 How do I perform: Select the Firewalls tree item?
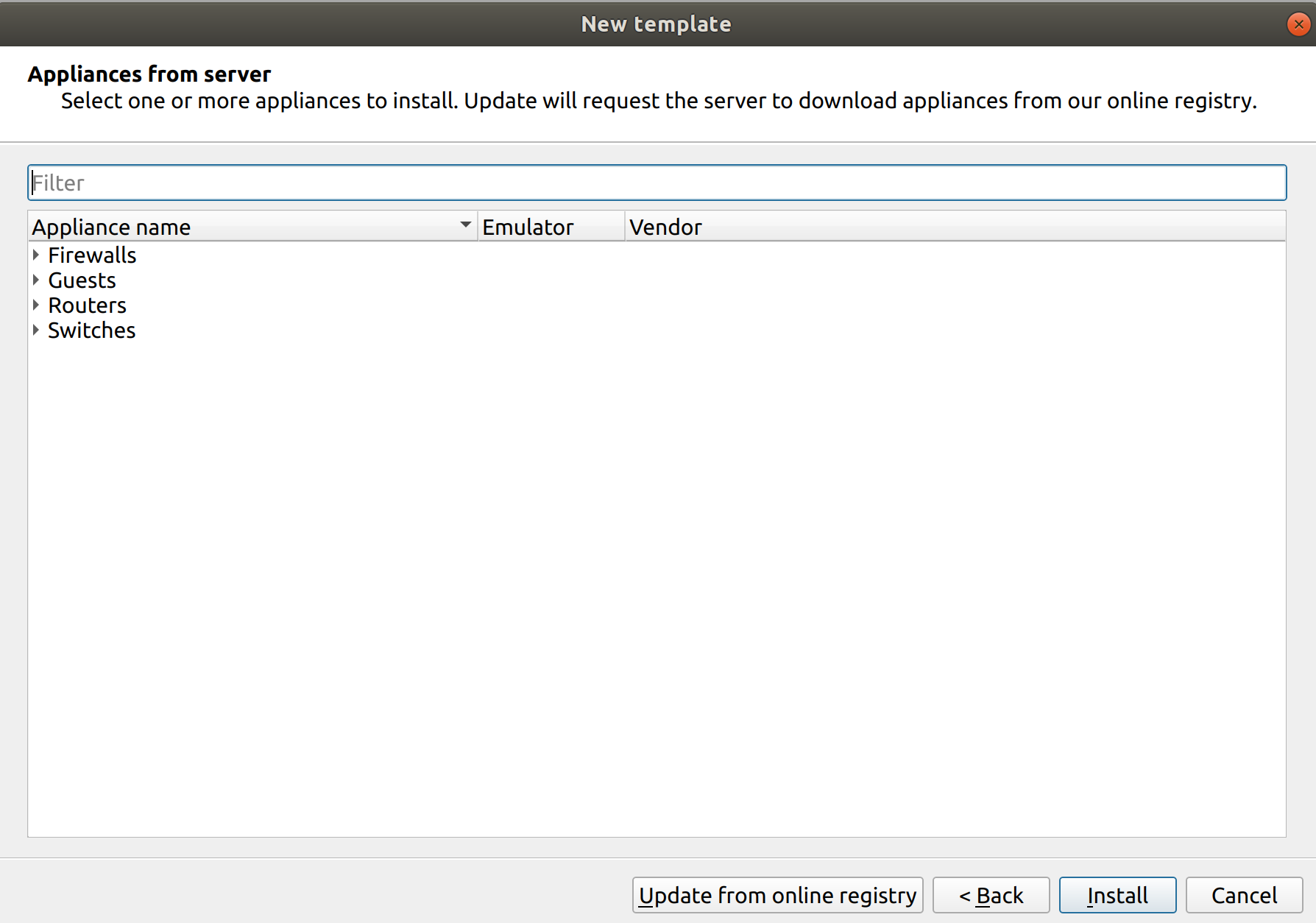tap(92, 255)
